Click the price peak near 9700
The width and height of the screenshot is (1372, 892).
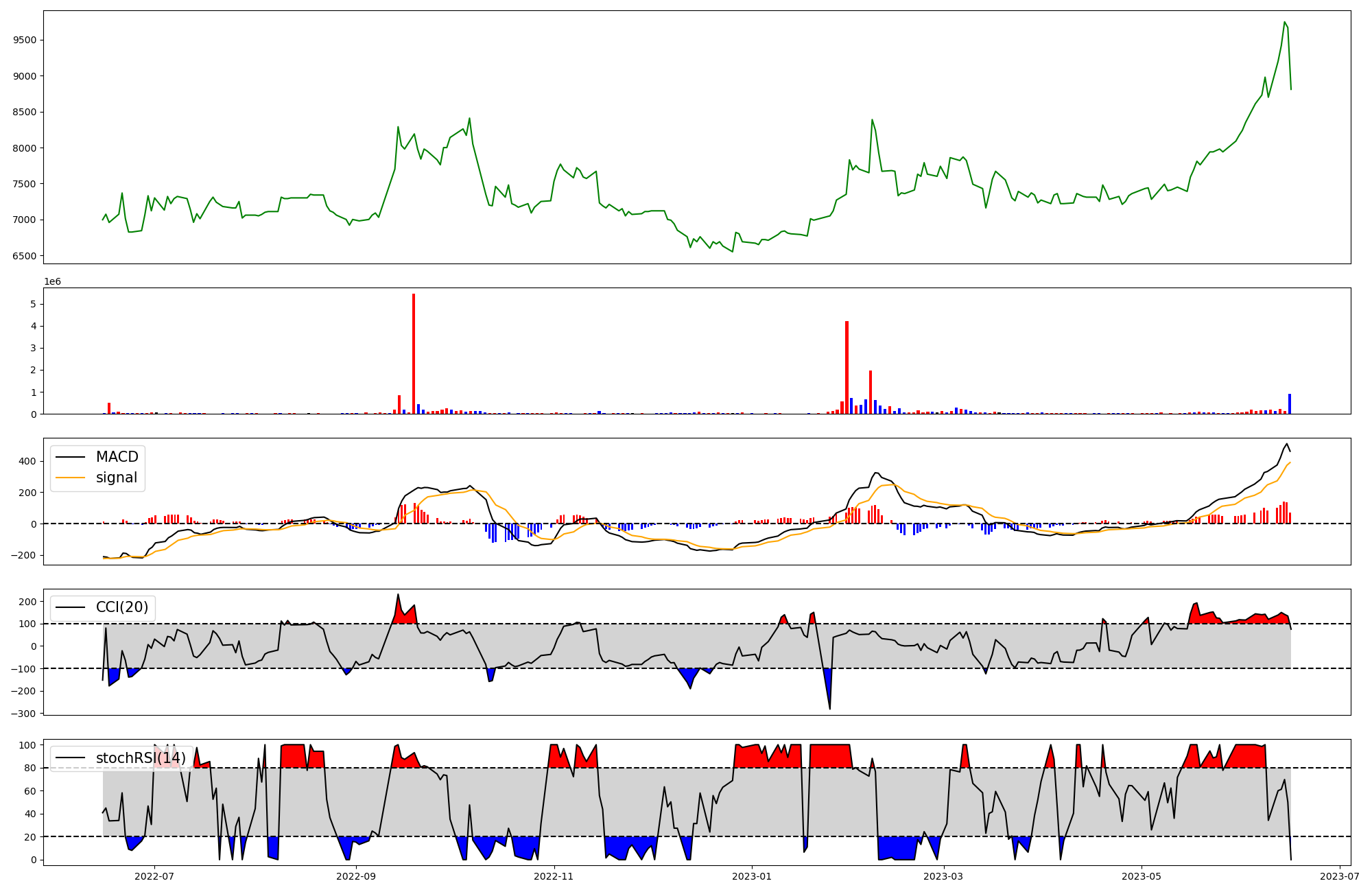point(1285,22)
